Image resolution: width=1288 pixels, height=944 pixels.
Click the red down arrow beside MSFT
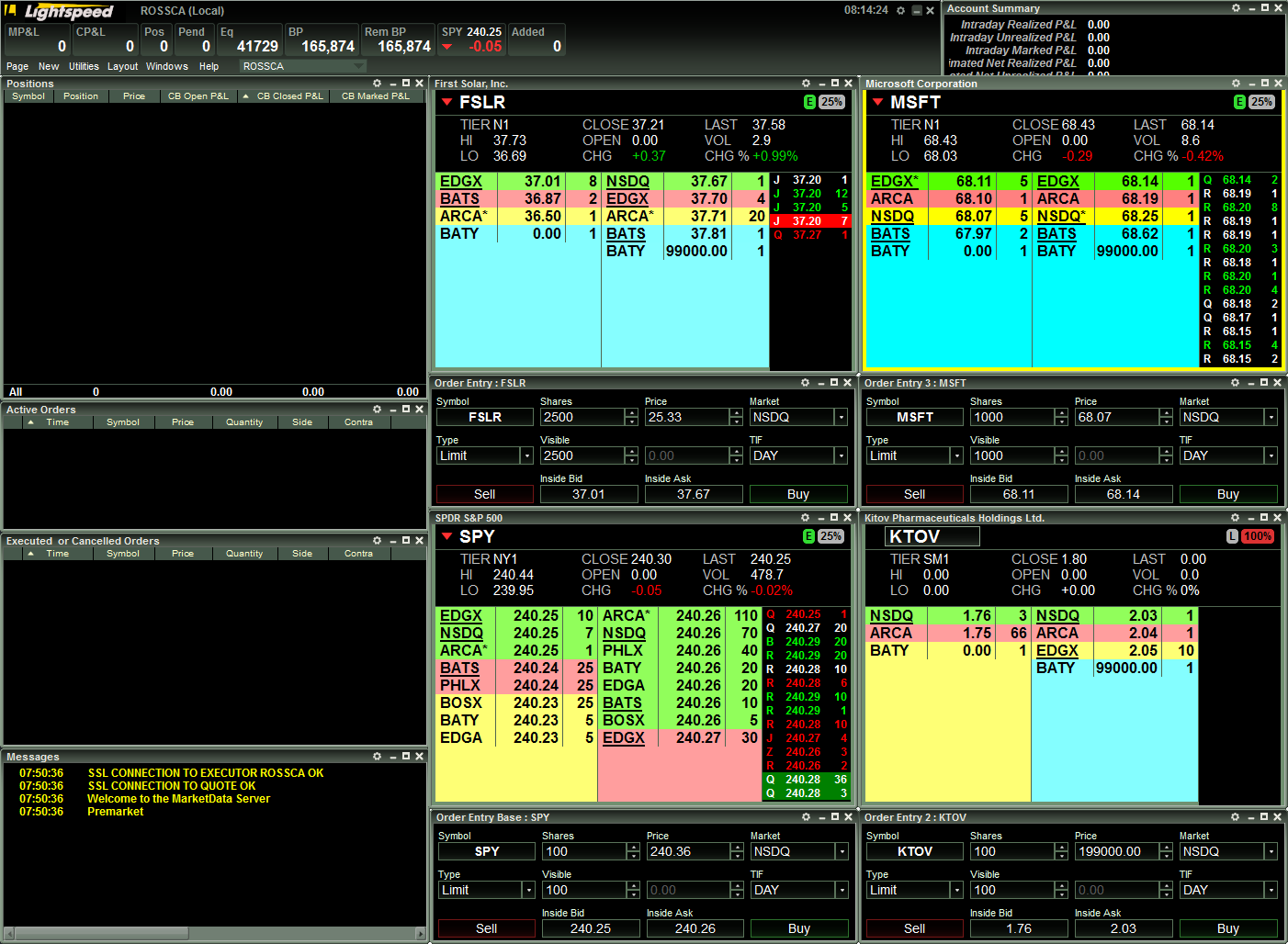point(877,102)
